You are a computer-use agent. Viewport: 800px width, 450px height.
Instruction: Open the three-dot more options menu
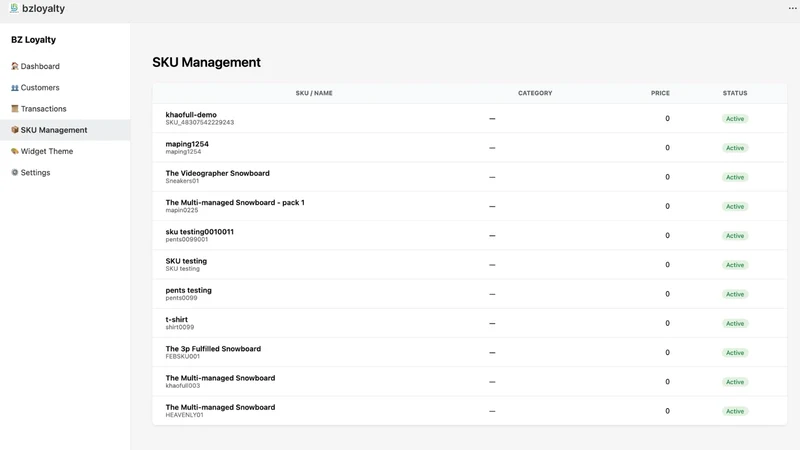point(792,8)
